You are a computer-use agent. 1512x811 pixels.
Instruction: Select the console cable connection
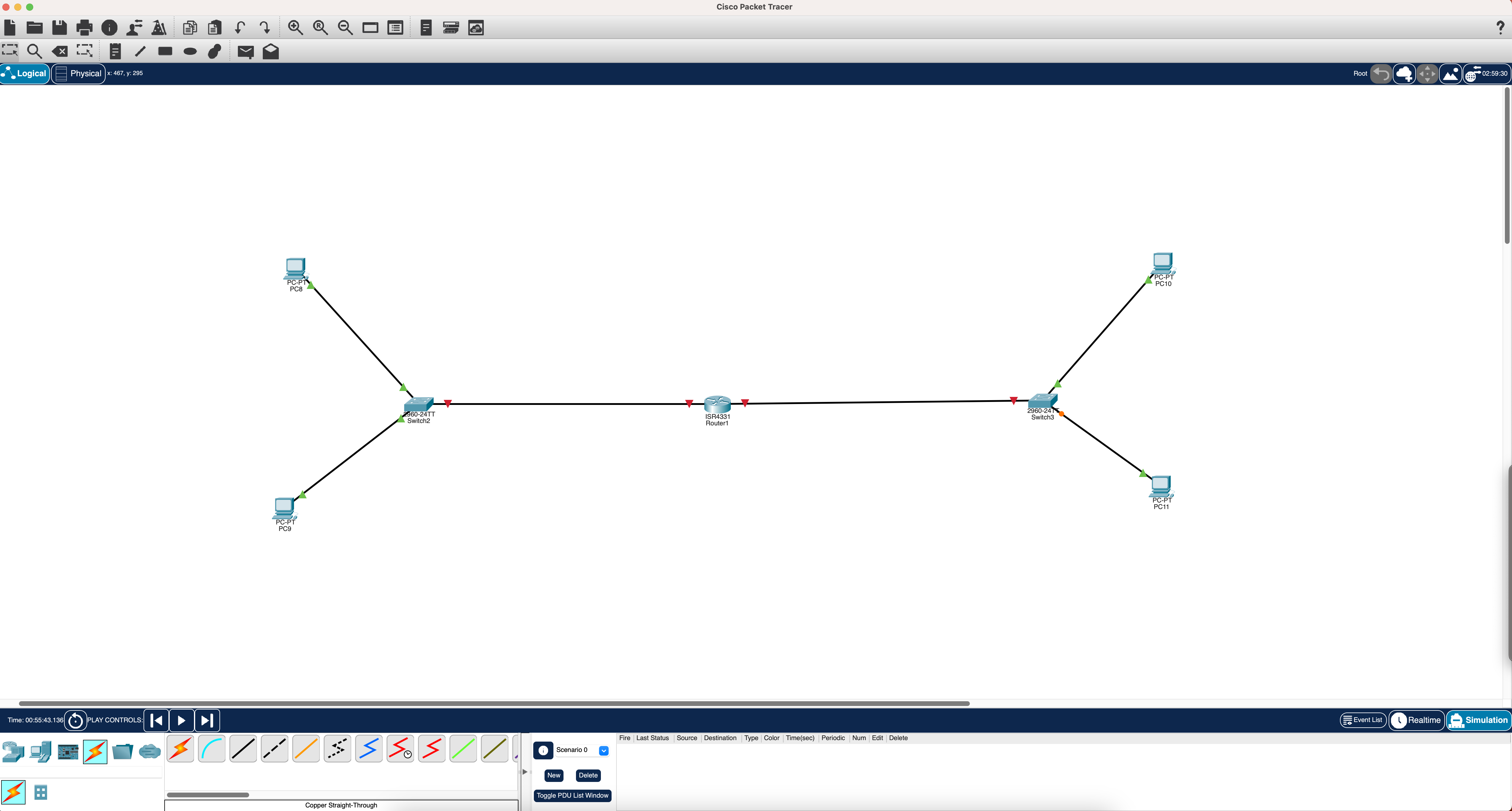pos(212,749)
